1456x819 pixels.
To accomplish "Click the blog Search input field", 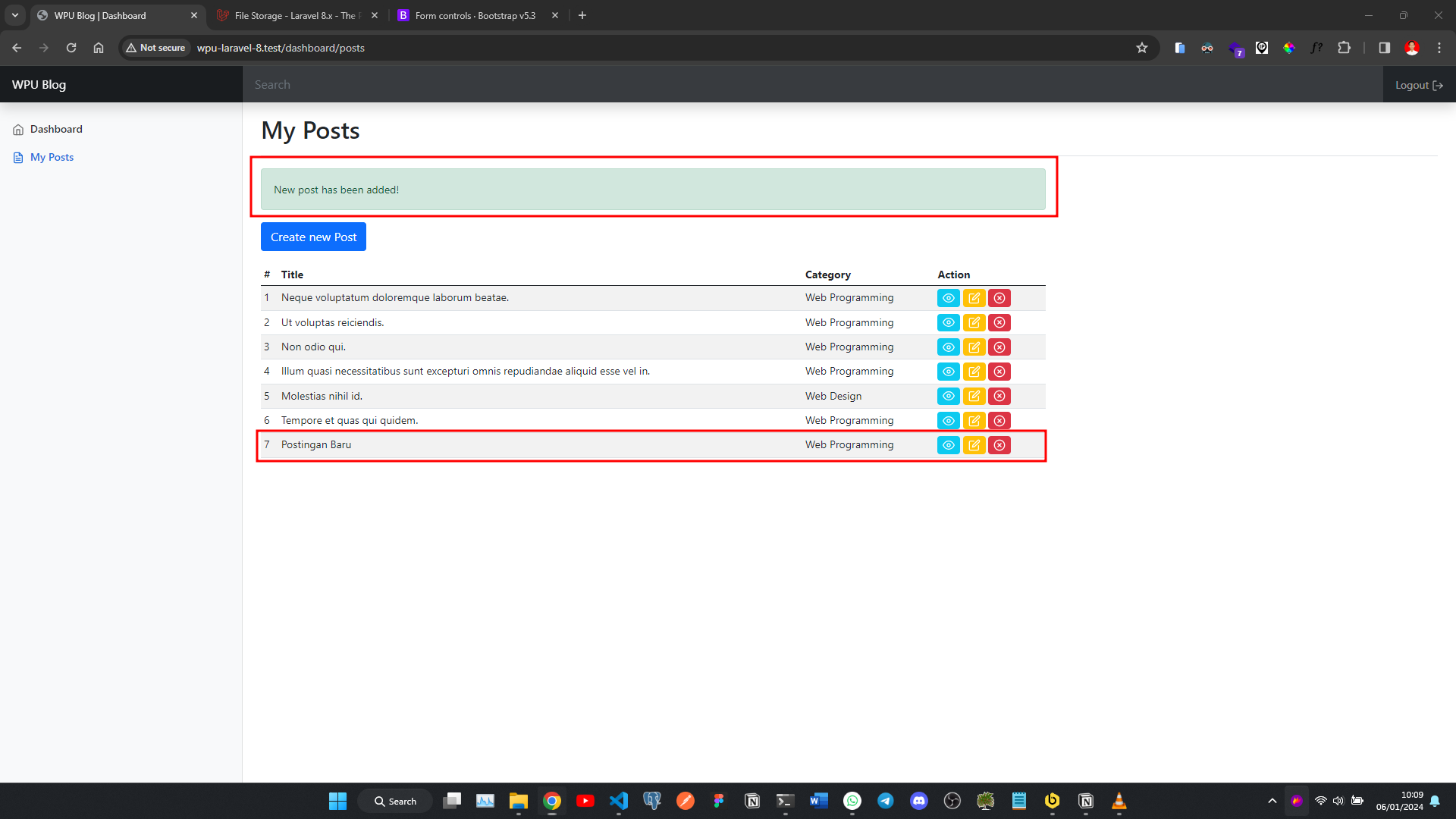I will 811,85.
